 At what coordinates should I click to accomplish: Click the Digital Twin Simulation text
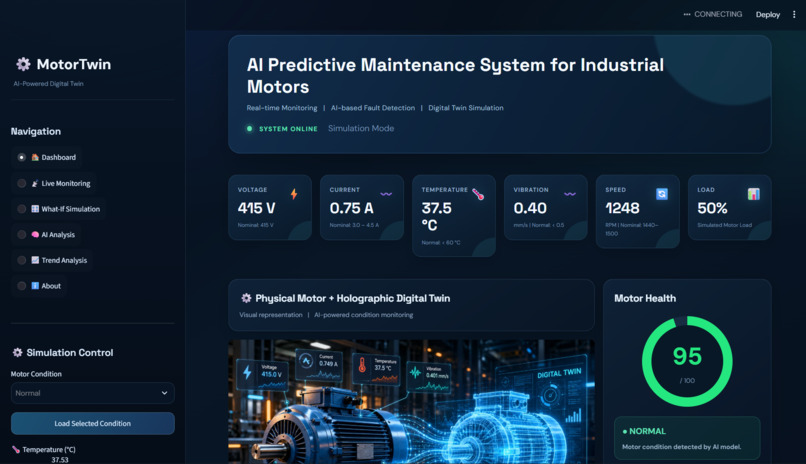[466, 108]
